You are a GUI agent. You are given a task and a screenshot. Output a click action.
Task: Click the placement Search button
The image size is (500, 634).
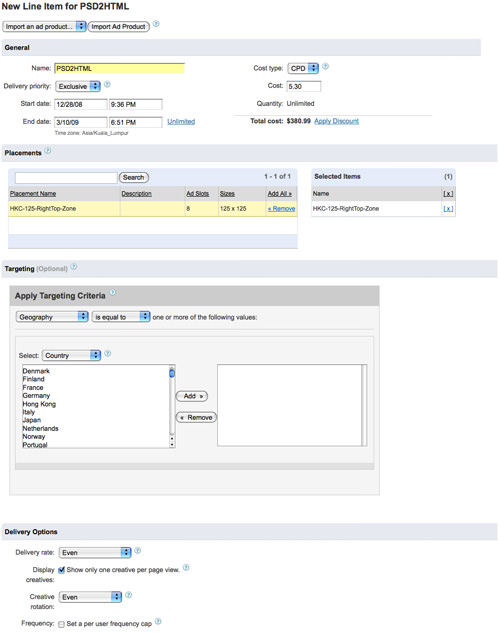[x=133, y=177]
